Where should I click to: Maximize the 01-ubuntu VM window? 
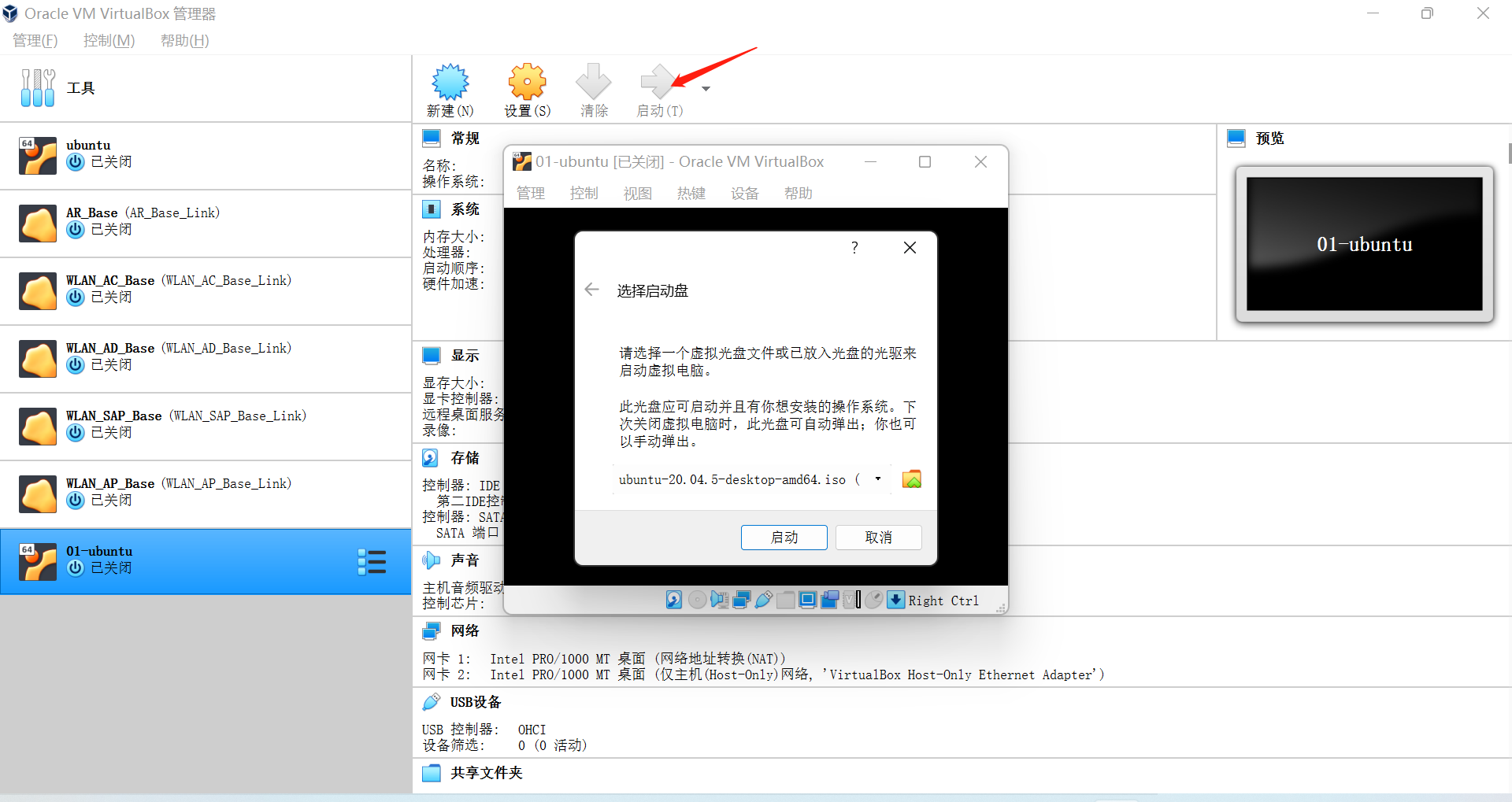click(925, 161)
